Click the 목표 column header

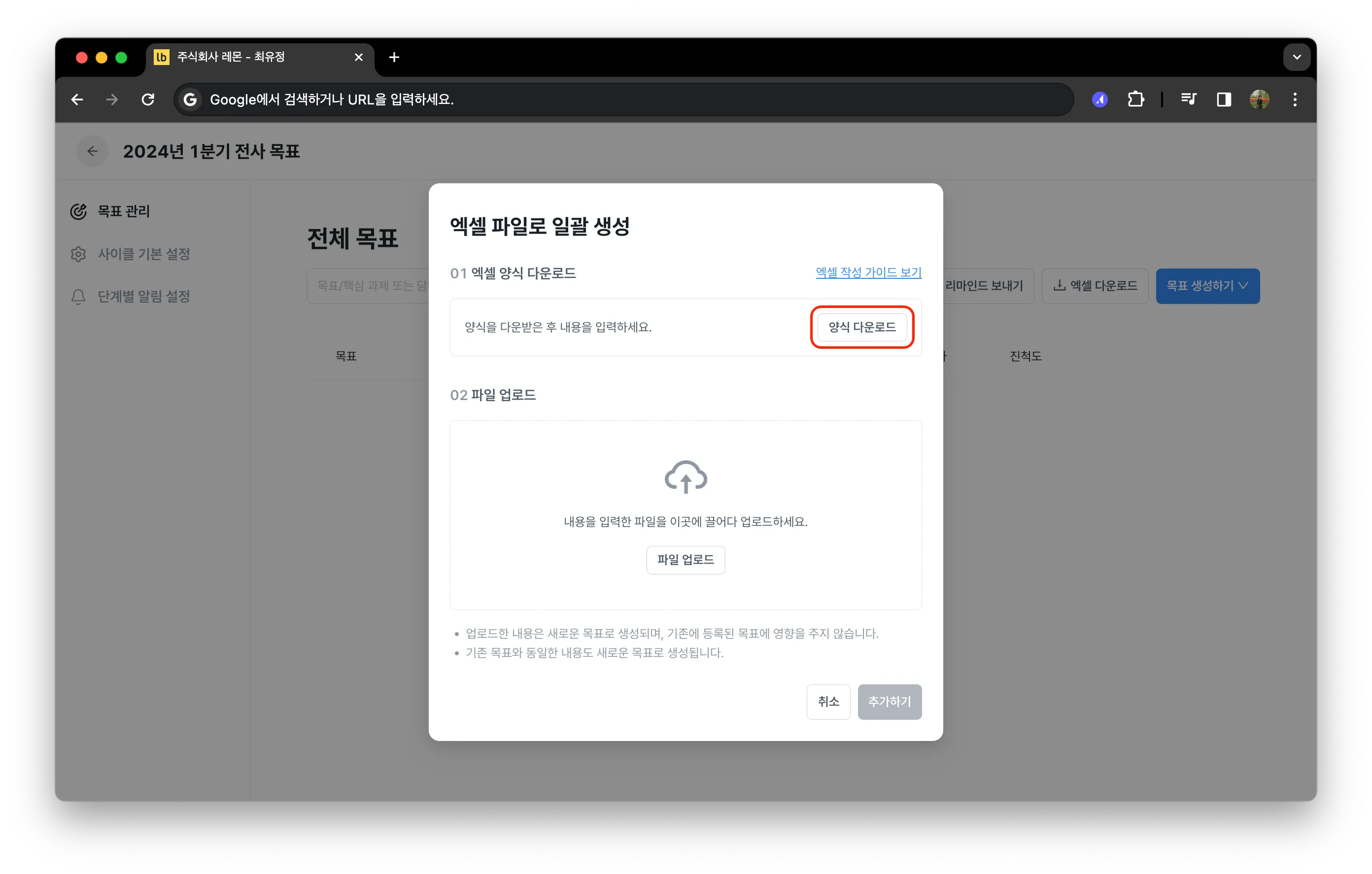tap(346, 356)
